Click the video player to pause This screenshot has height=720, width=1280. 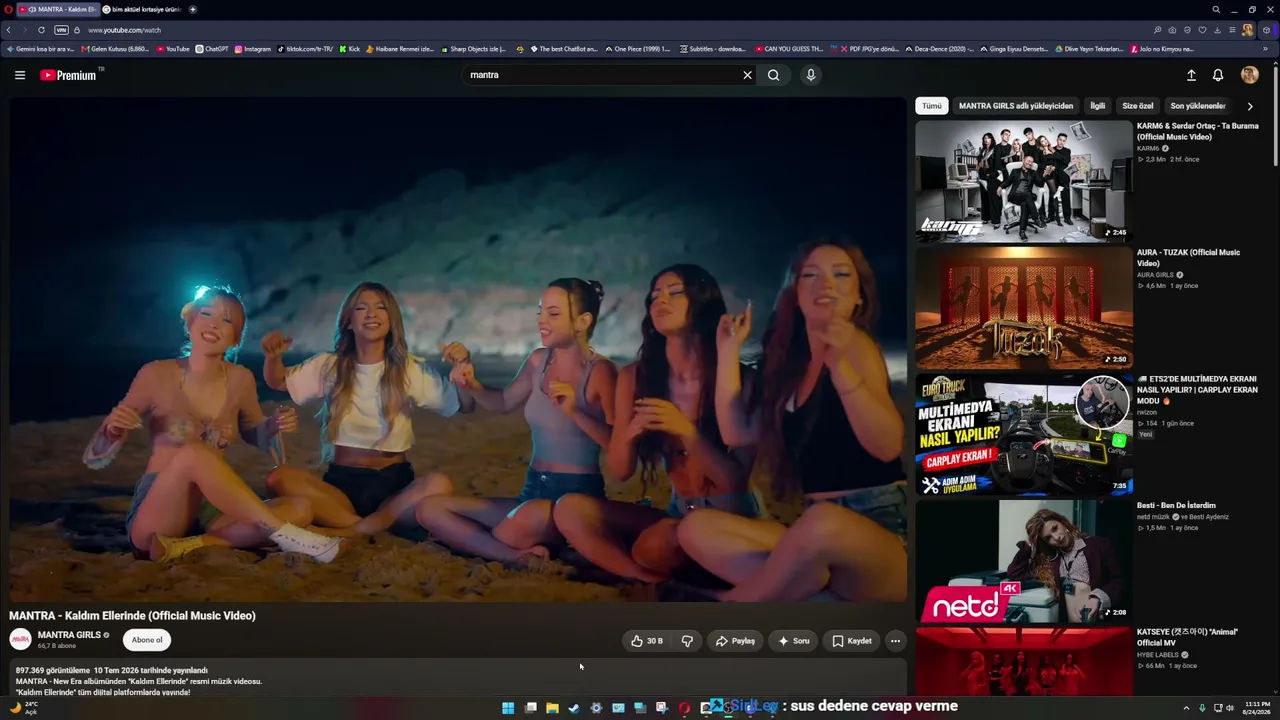(x=458, y=349)
